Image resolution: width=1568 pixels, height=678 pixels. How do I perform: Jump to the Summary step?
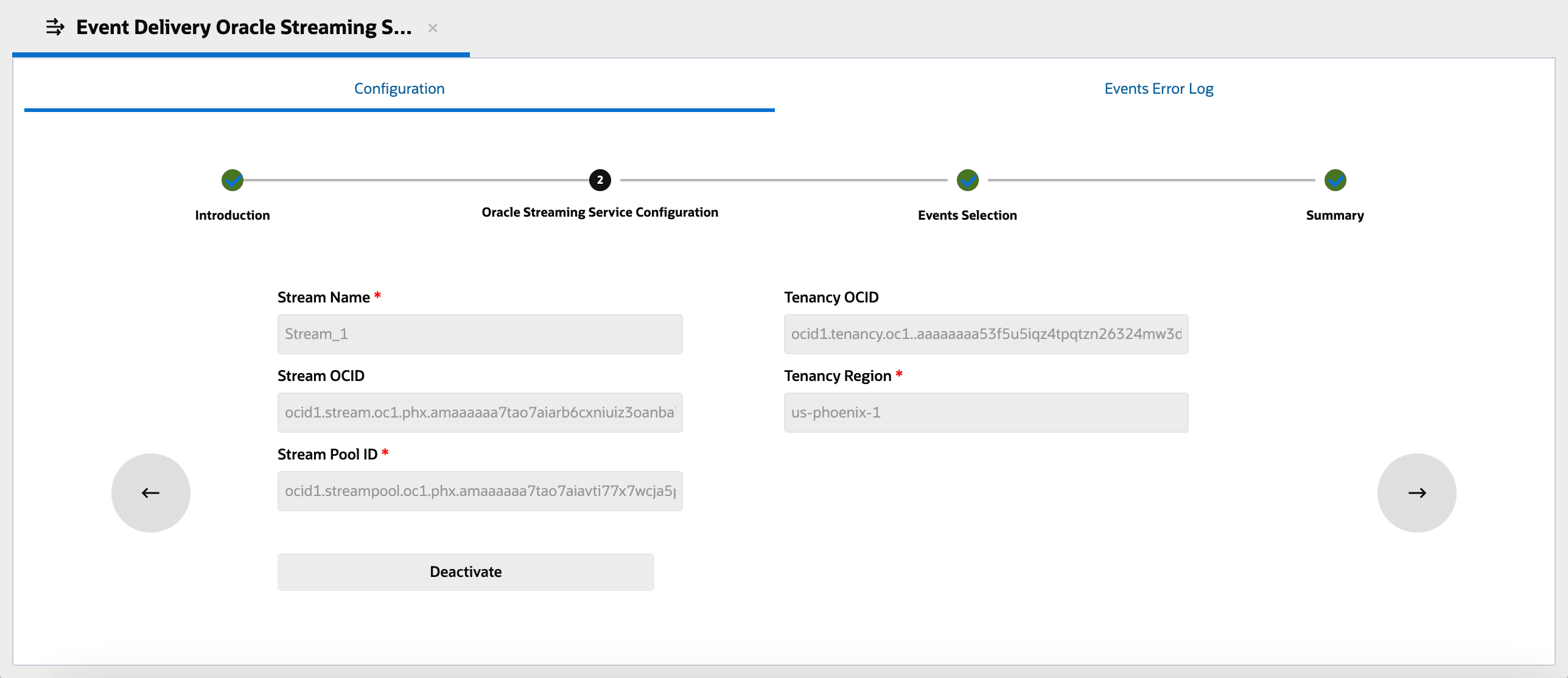click(x=1335, y=215)
